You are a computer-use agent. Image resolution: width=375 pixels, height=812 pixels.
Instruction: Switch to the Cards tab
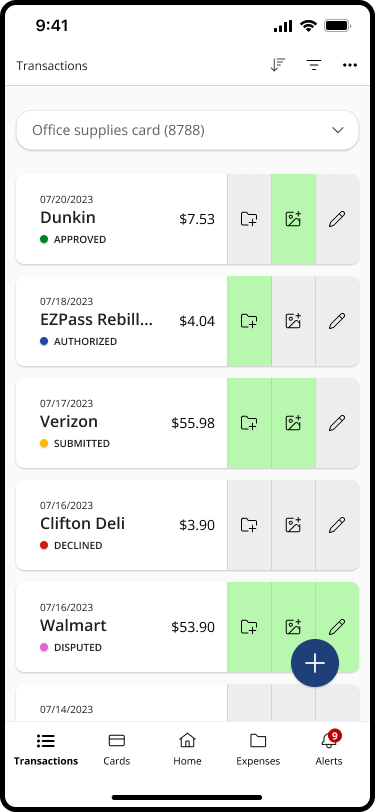click(x=117, y=750)
